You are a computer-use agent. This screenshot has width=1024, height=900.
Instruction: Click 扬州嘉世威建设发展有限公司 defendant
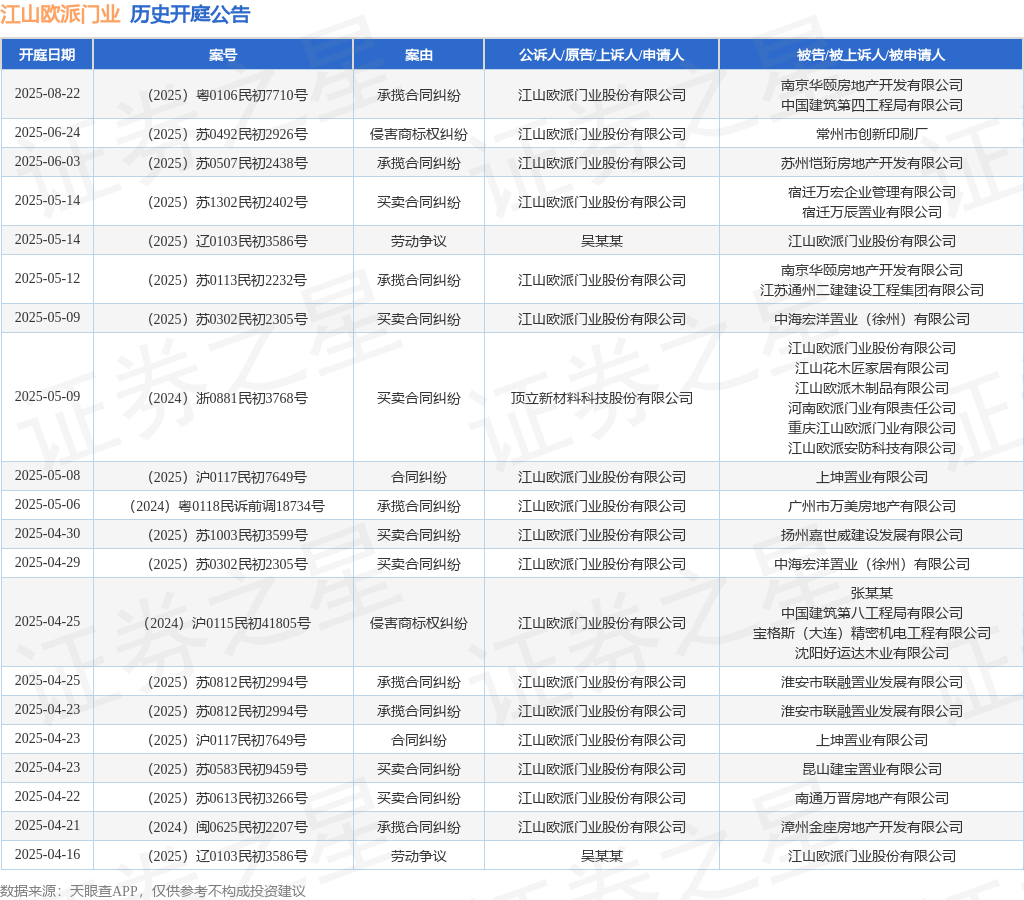[x=872, y=536]
